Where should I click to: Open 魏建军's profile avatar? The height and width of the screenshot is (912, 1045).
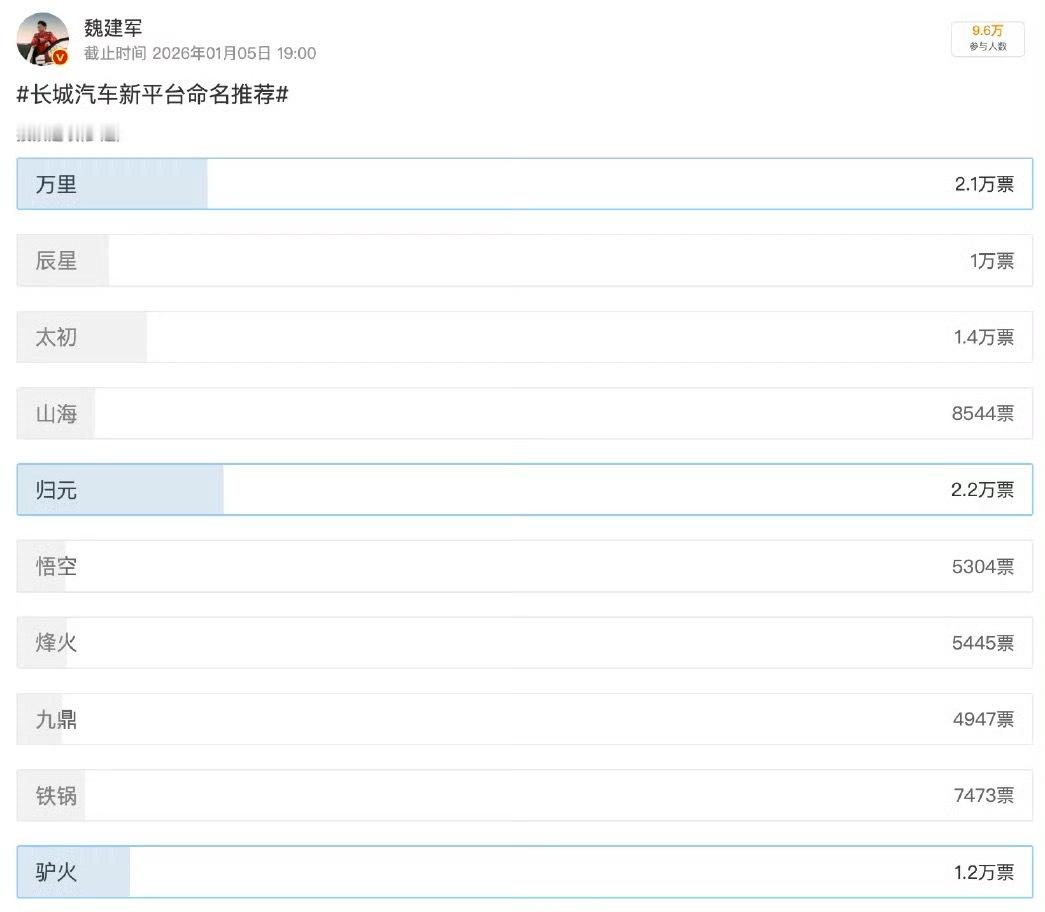click(43, 39)
